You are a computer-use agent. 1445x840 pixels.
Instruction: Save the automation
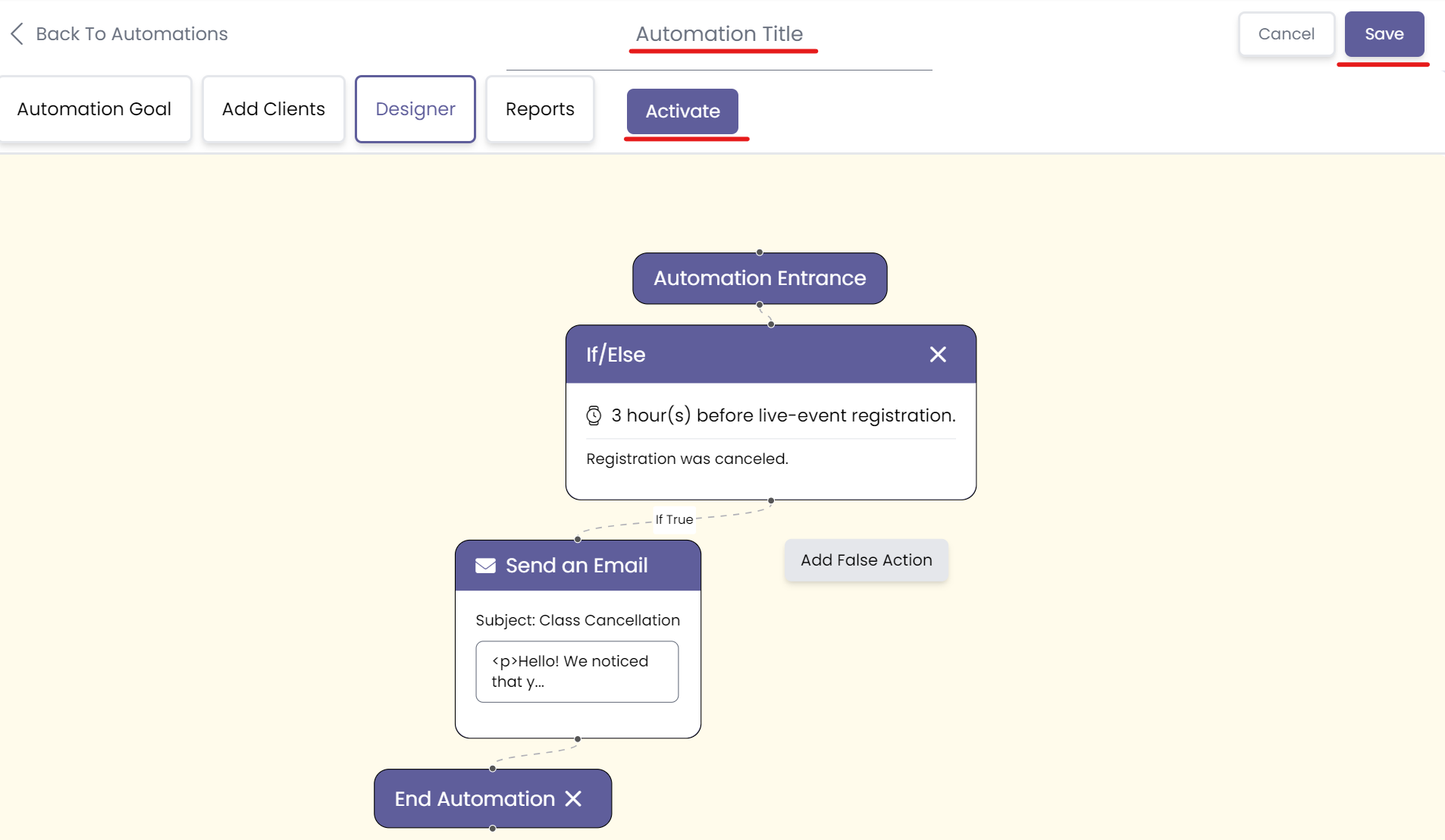coord(1384,33)
